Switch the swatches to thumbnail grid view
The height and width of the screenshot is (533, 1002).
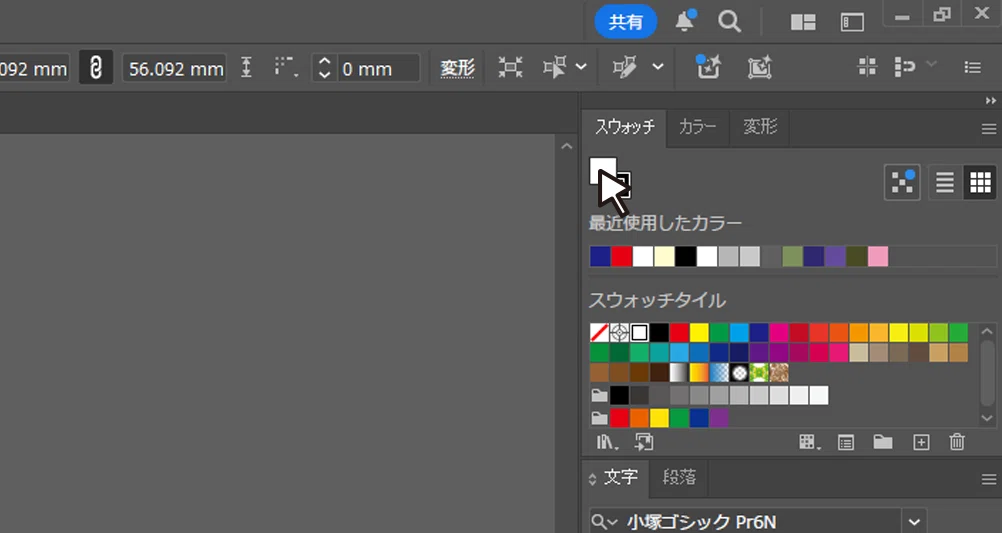[980, 182]
